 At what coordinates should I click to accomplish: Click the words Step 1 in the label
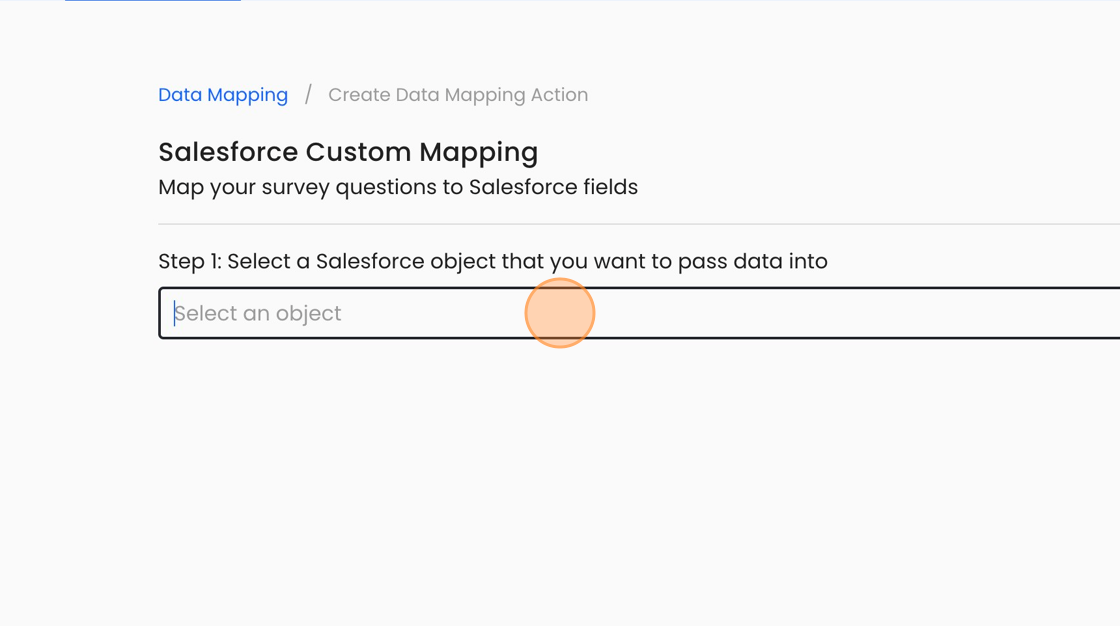tap(188, 261)
